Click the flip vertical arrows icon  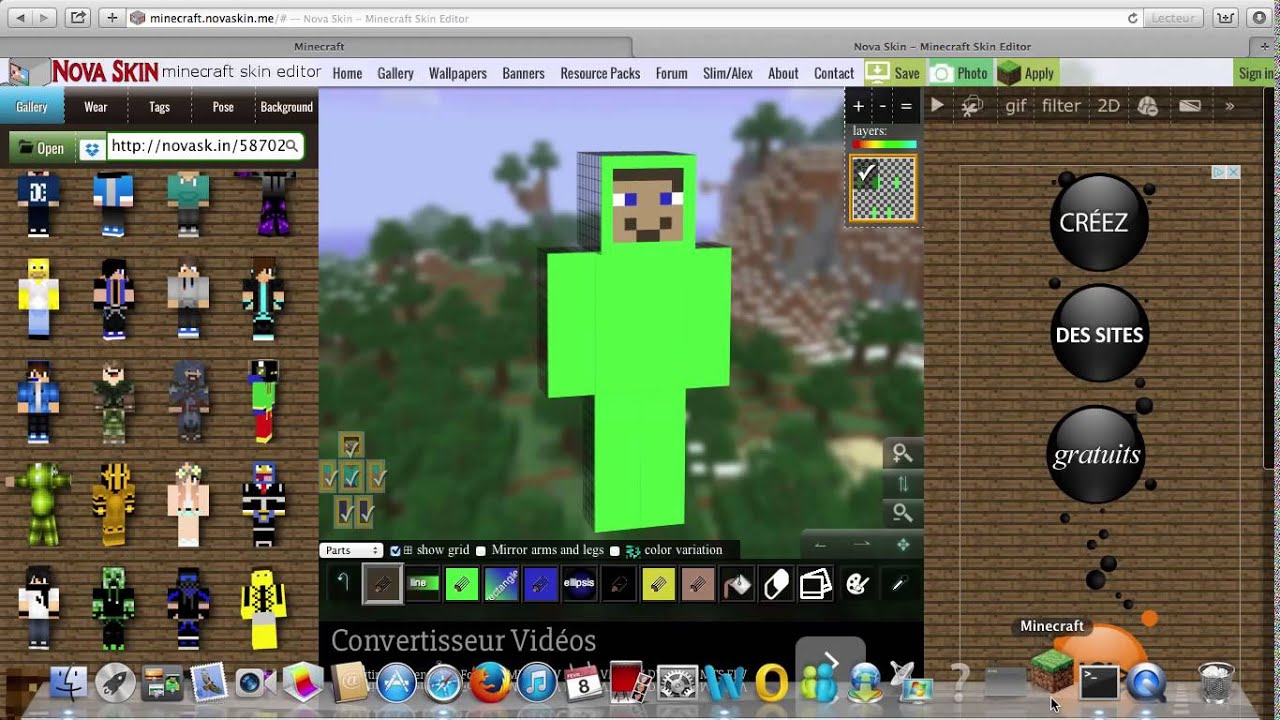click(x=903, y=484)
